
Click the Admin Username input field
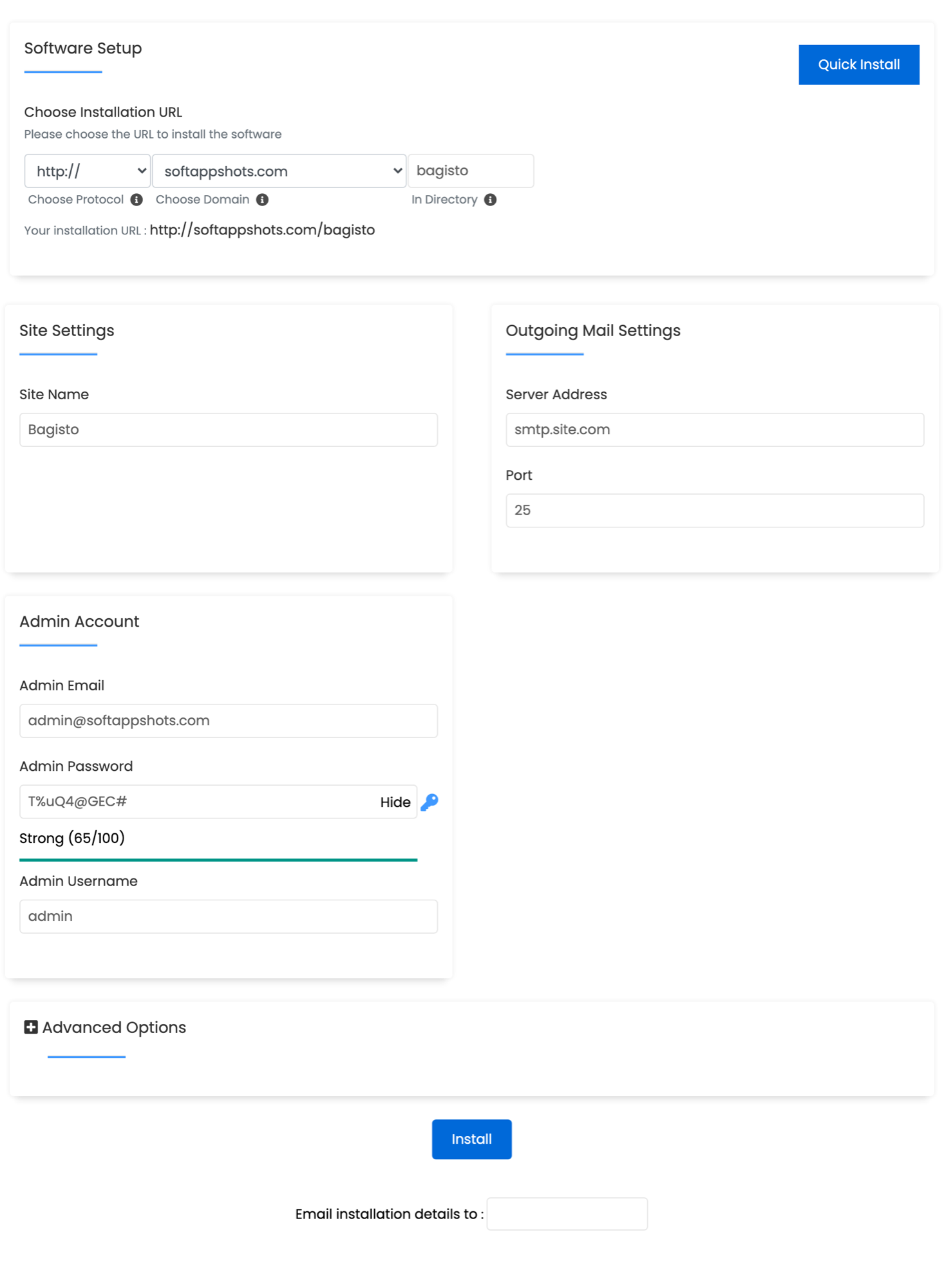pyautogui.click(x=229, y=916)
